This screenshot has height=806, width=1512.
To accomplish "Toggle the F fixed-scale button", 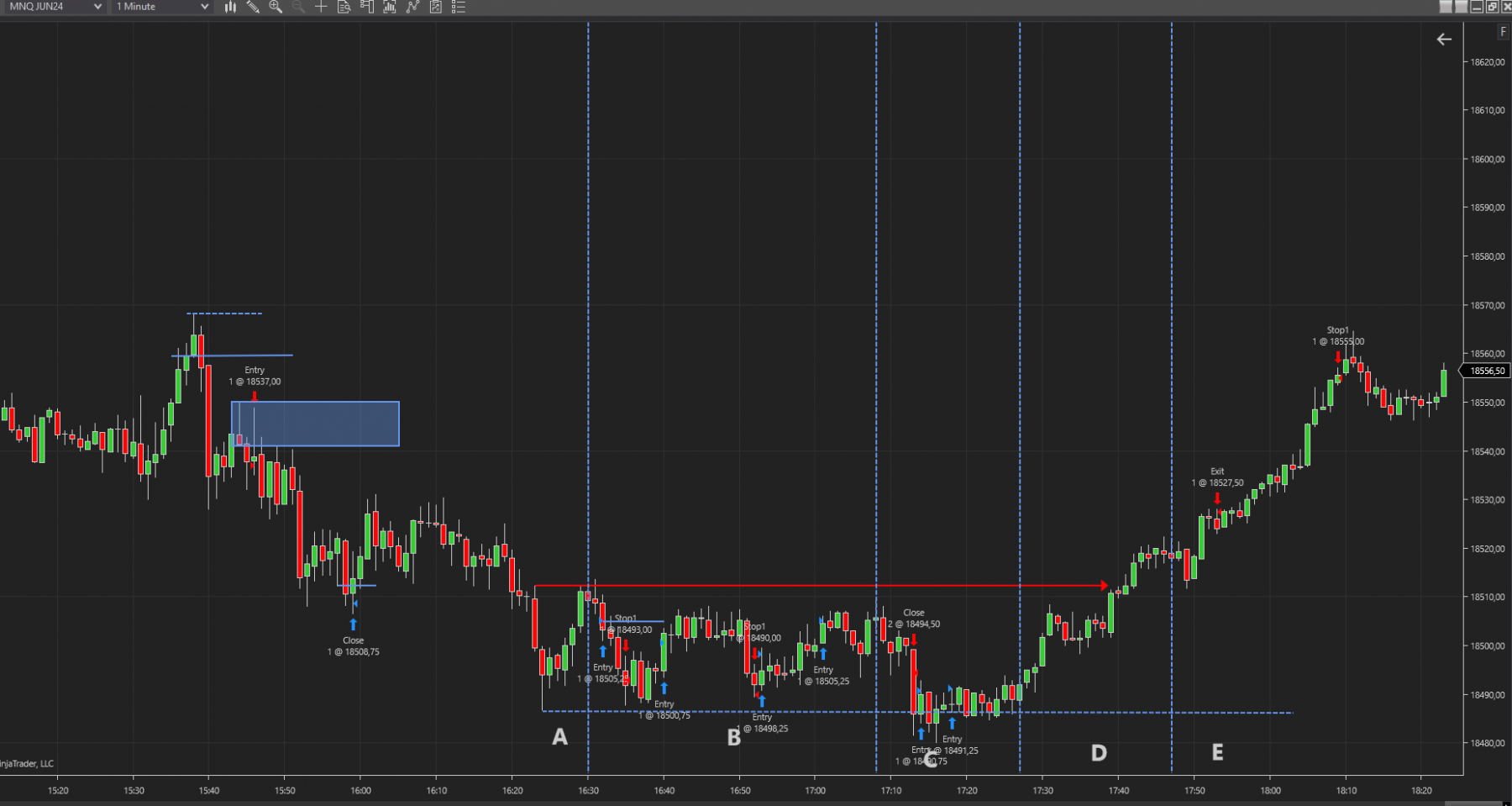I will click(x=1504, y=32).
